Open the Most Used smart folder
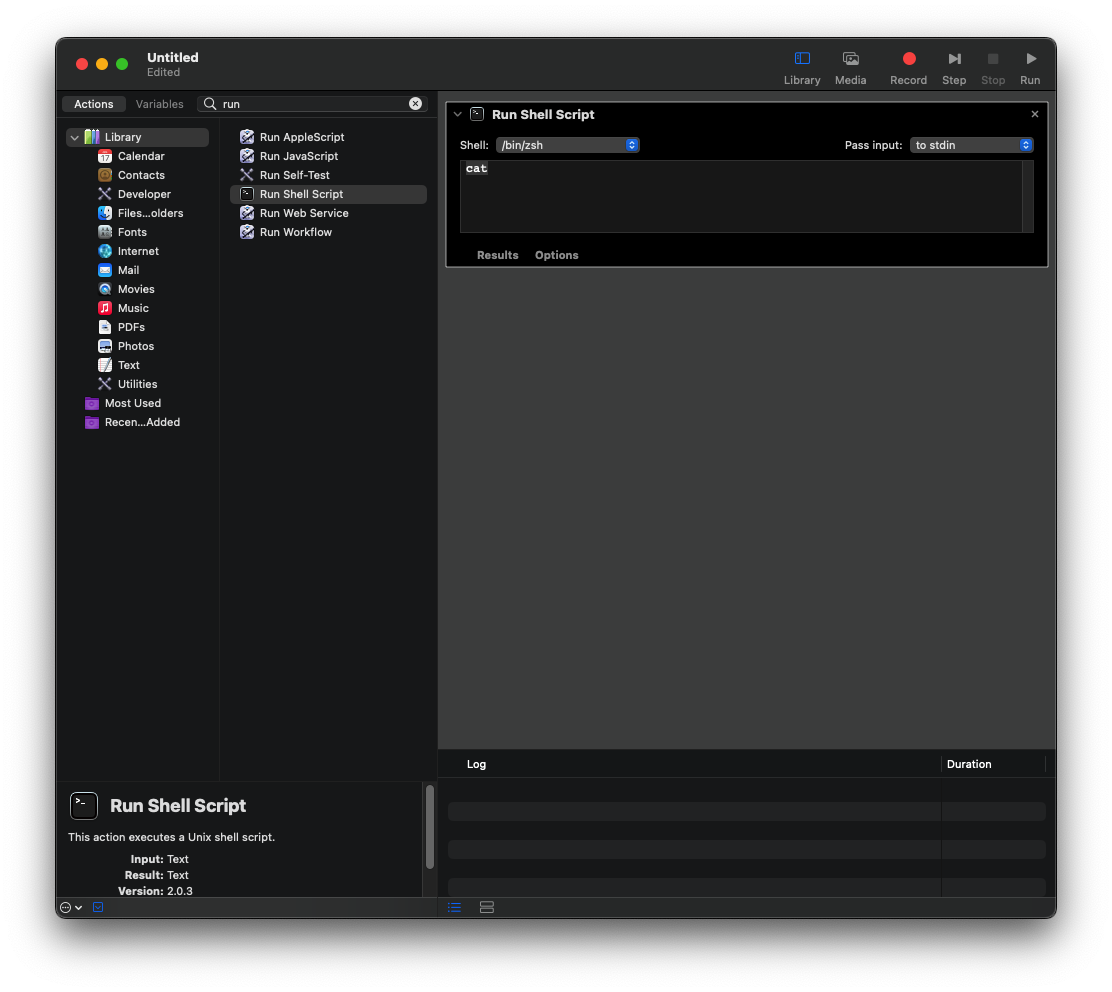This screenshot has width=1112, height=992. [x=132, y=403]
